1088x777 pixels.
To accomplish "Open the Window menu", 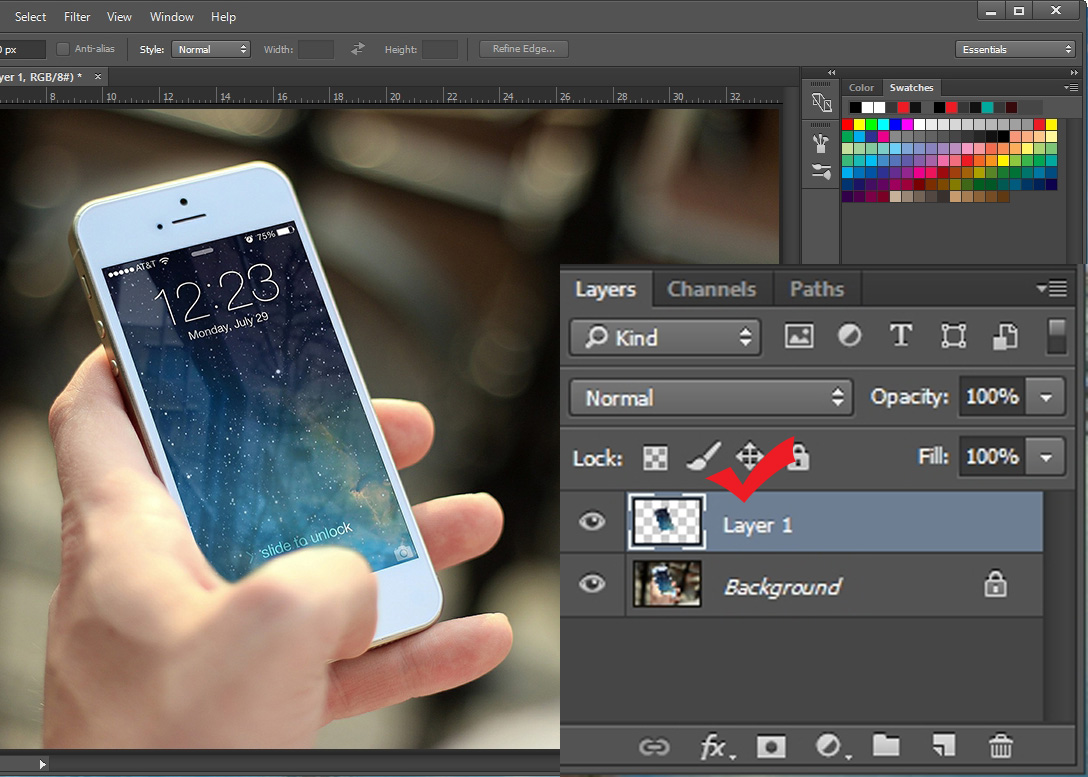I will (171, 16).
